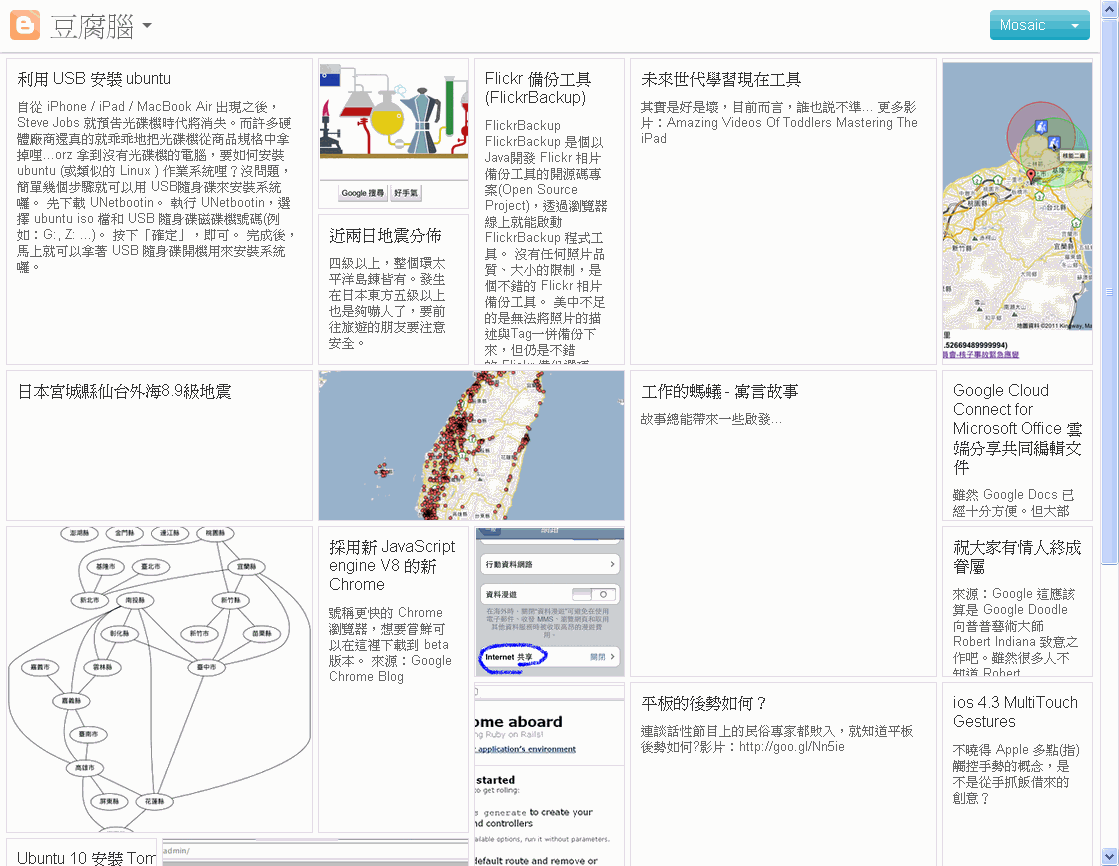Open the 近兩日地震分佈 post
This screenshot has width=1119, height=866.
click(x=393, y=289)
